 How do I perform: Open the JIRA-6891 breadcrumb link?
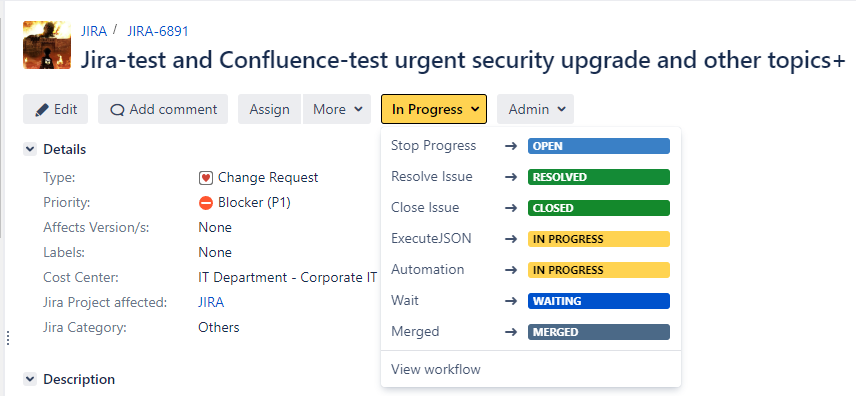(158, 31)
